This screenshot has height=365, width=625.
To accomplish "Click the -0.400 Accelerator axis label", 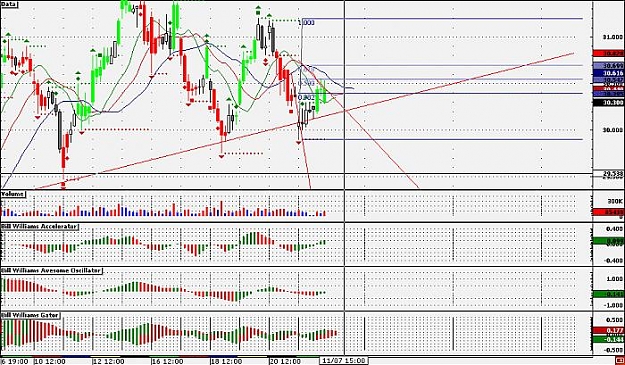I will [614, 261].
